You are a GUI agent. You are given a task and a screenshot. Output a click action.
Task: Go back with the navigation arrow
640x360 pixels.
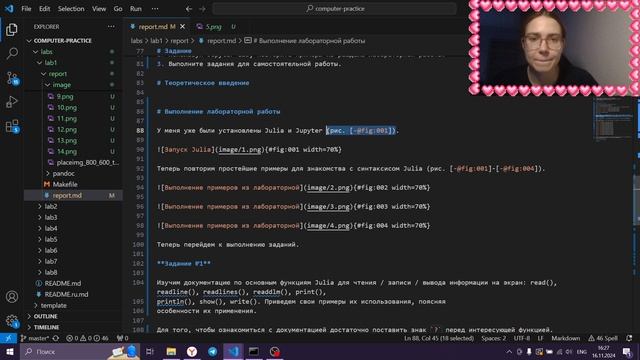(189, 9)
